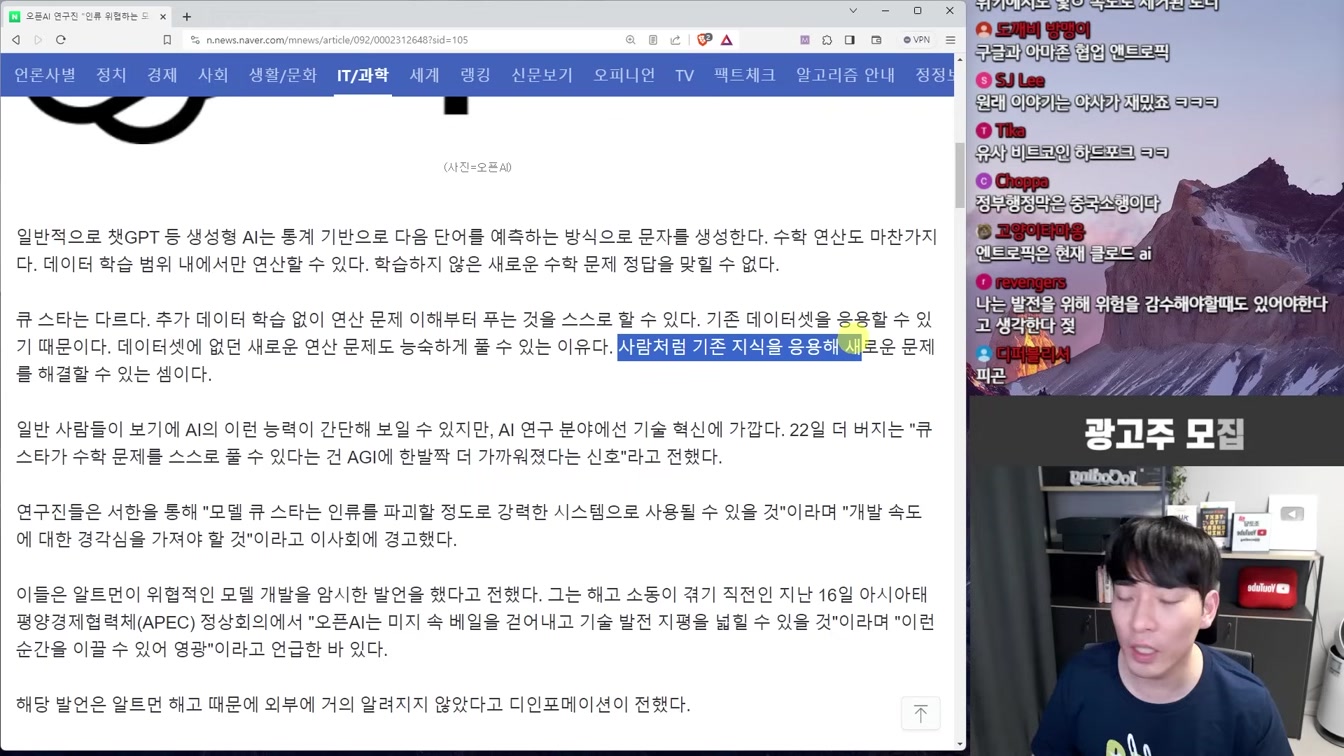Screen dimensions: 1344x756
Task: Click chat username Tika
Action: tap(1011, 130)
